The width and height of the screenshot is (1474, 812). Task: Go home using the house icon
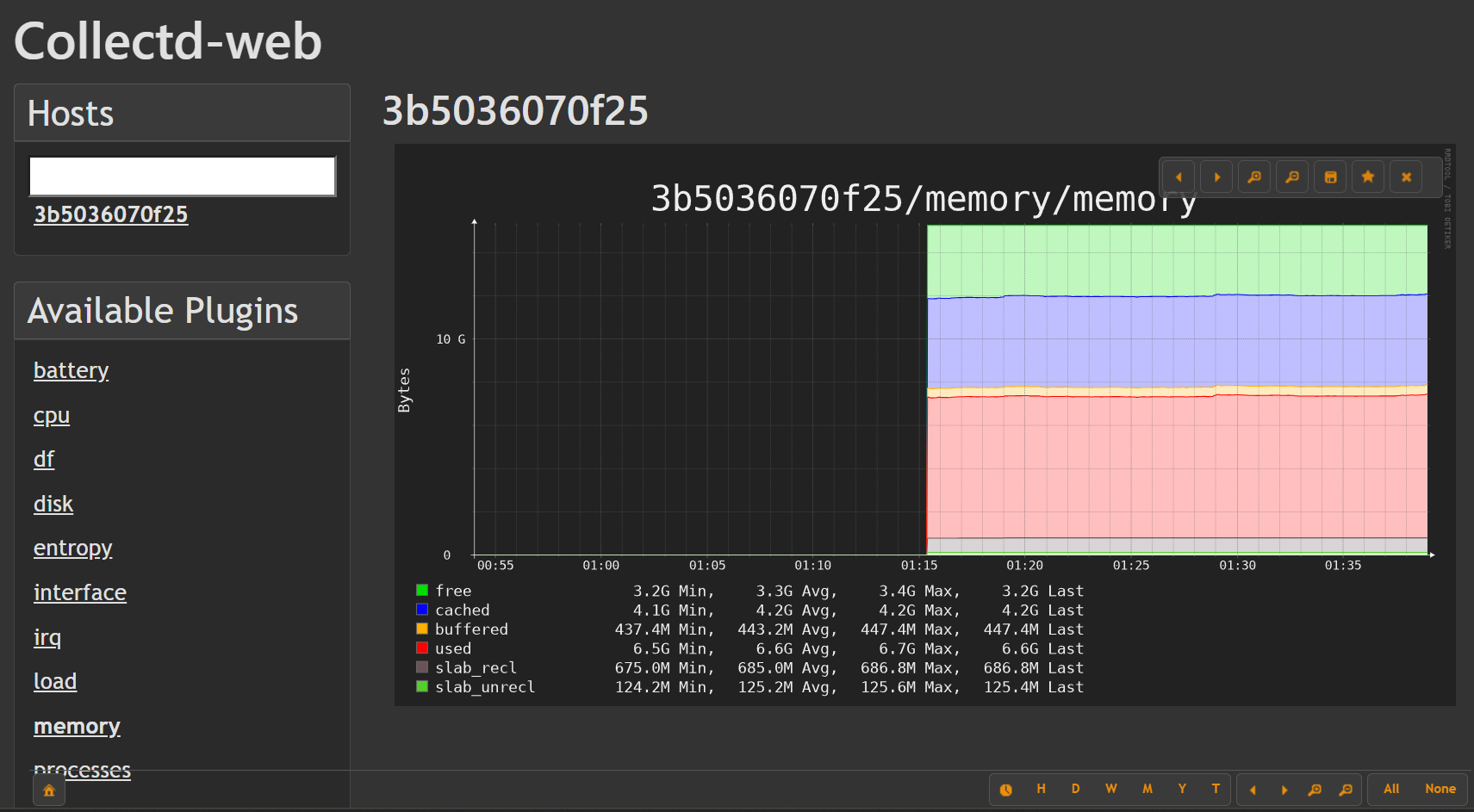(x=49, y=790)
